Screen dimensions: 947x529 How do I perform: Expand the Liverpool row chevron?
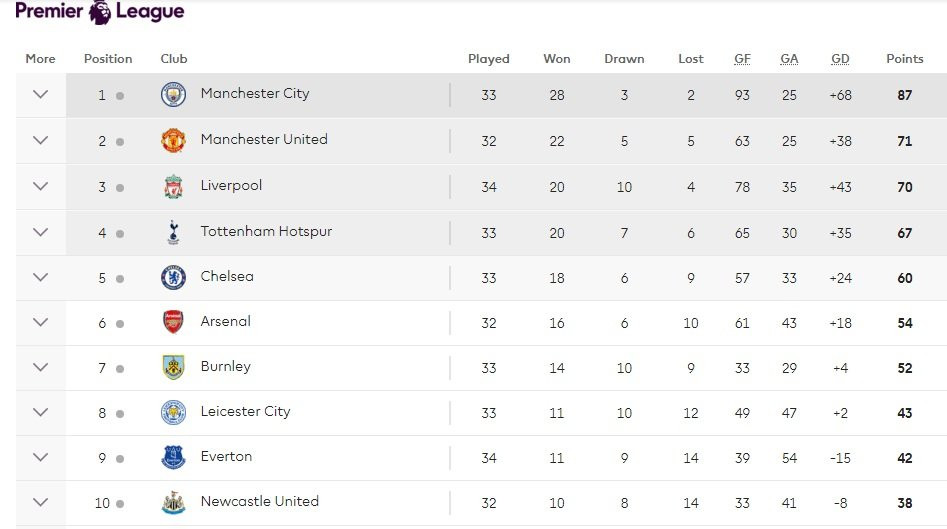tap(40, 186)
